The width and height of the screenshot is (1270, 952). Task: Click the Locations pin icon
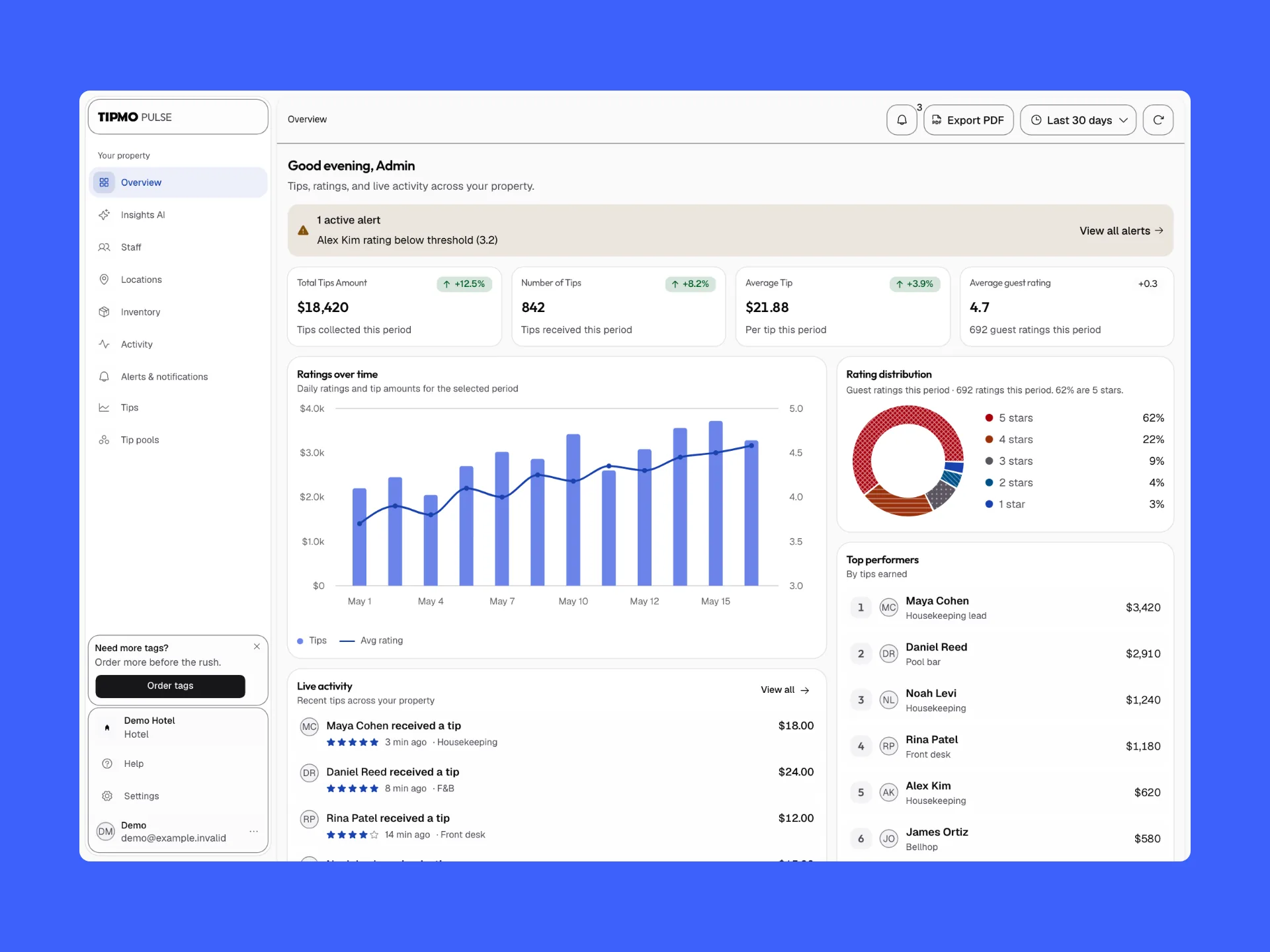pos(104,280)
